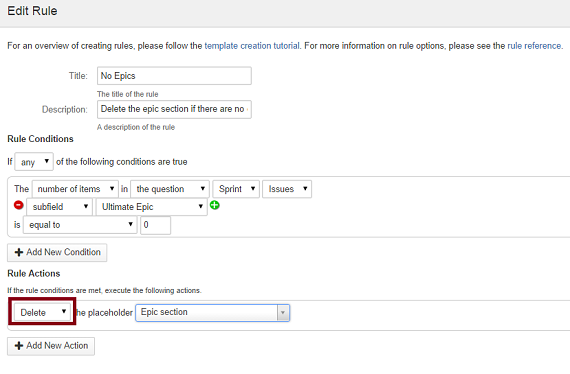This screenshot has height=374, width=570.
Task: Click 'of the following conditions are true' text
Action: click(122, 162)
